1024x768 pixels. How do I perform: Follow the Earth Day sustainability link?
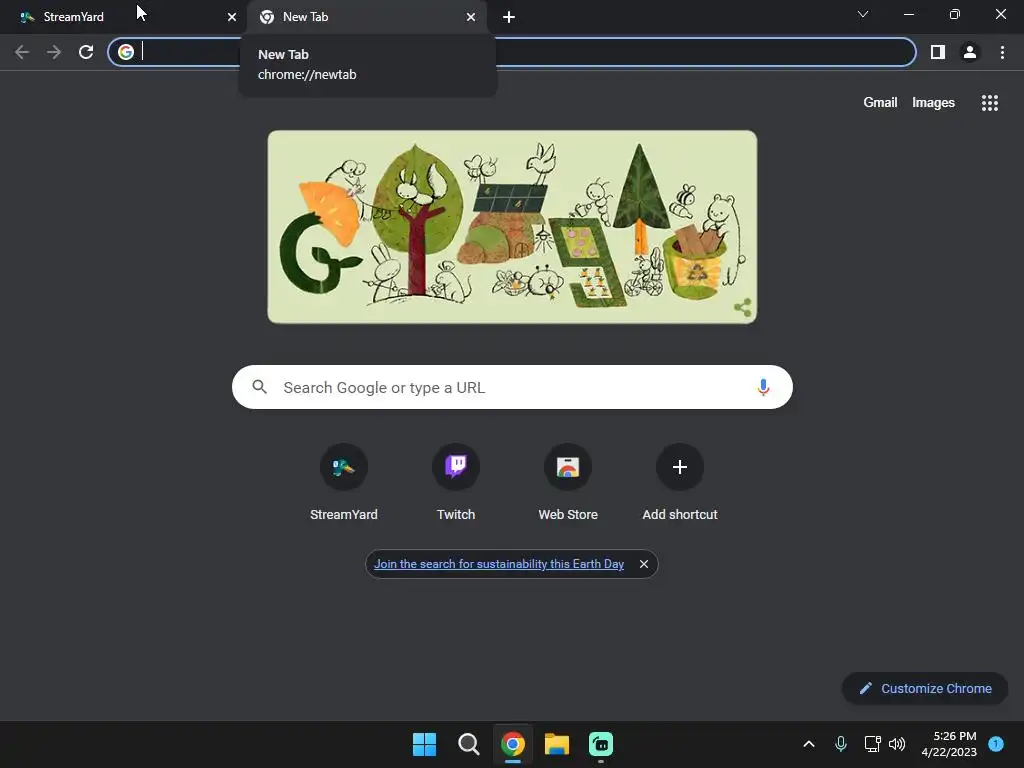click(499, 564)
